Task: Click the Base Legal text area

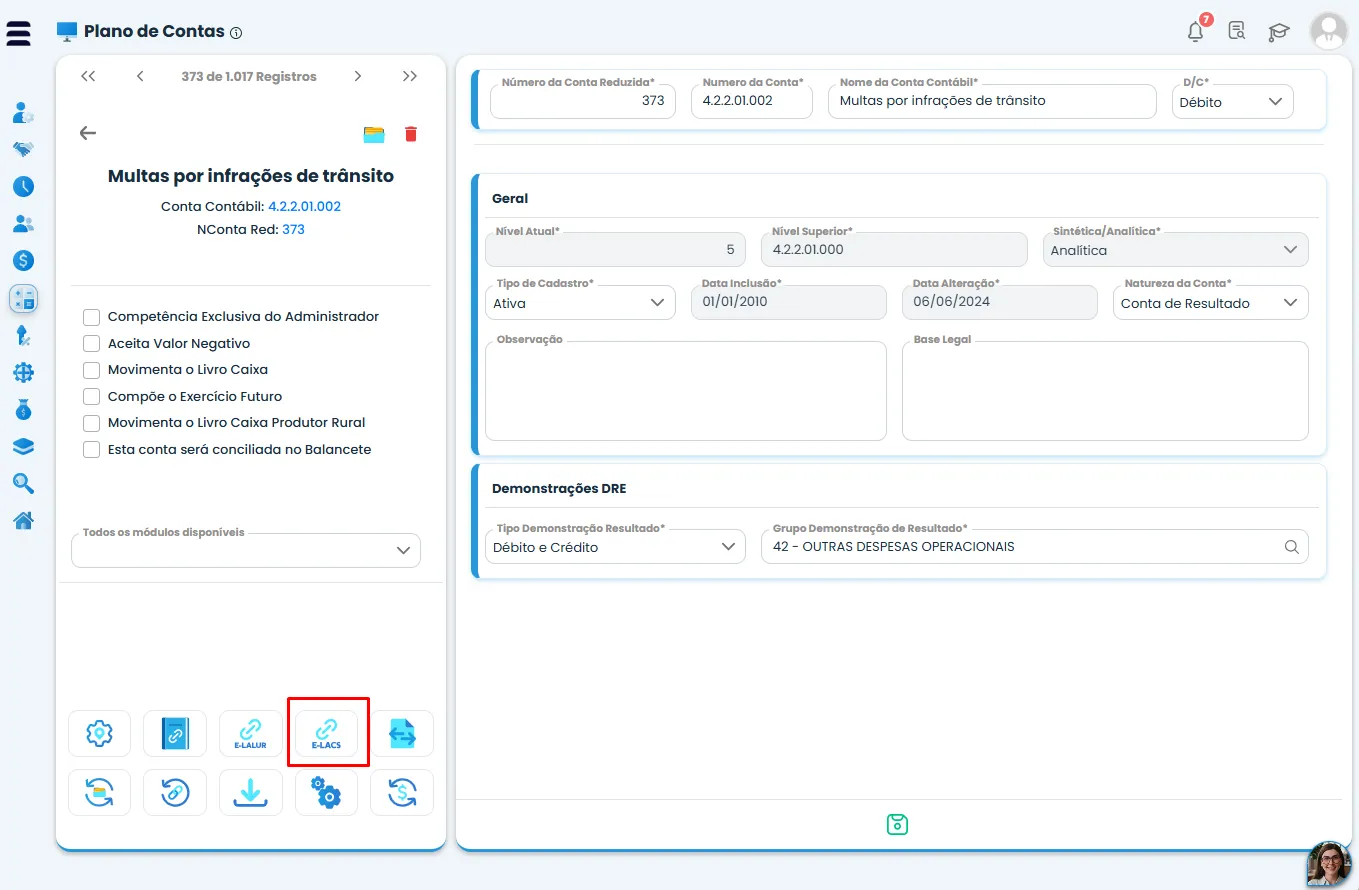Action: [x=1105, y=391]
